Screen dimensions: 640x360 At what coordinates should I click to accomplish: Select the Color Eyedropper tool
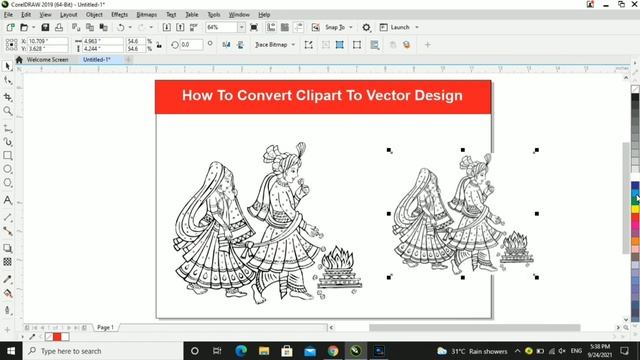(7, 279)
